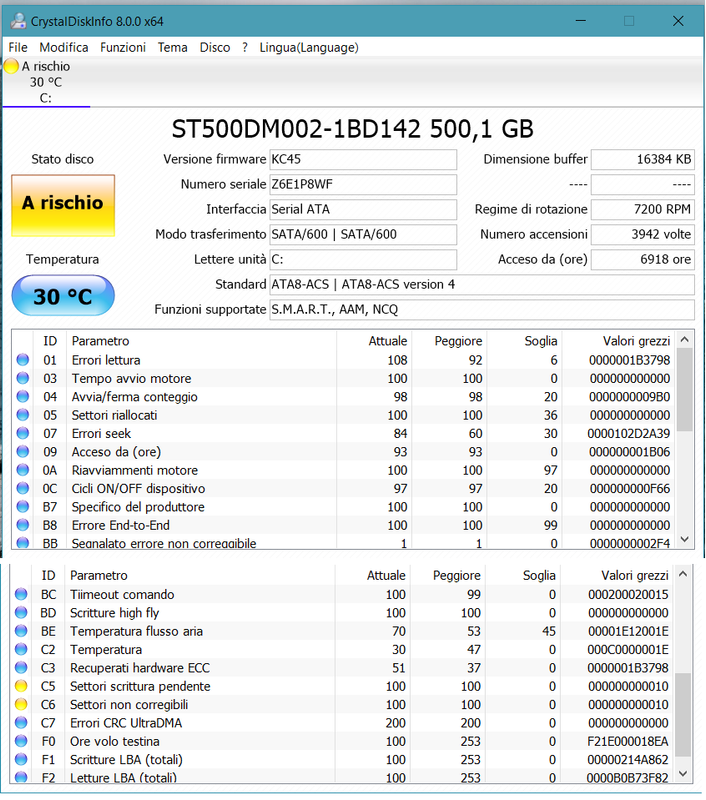Click the upper table scrollbar down arrow
The image size is (706, 800).
[685, 539]
